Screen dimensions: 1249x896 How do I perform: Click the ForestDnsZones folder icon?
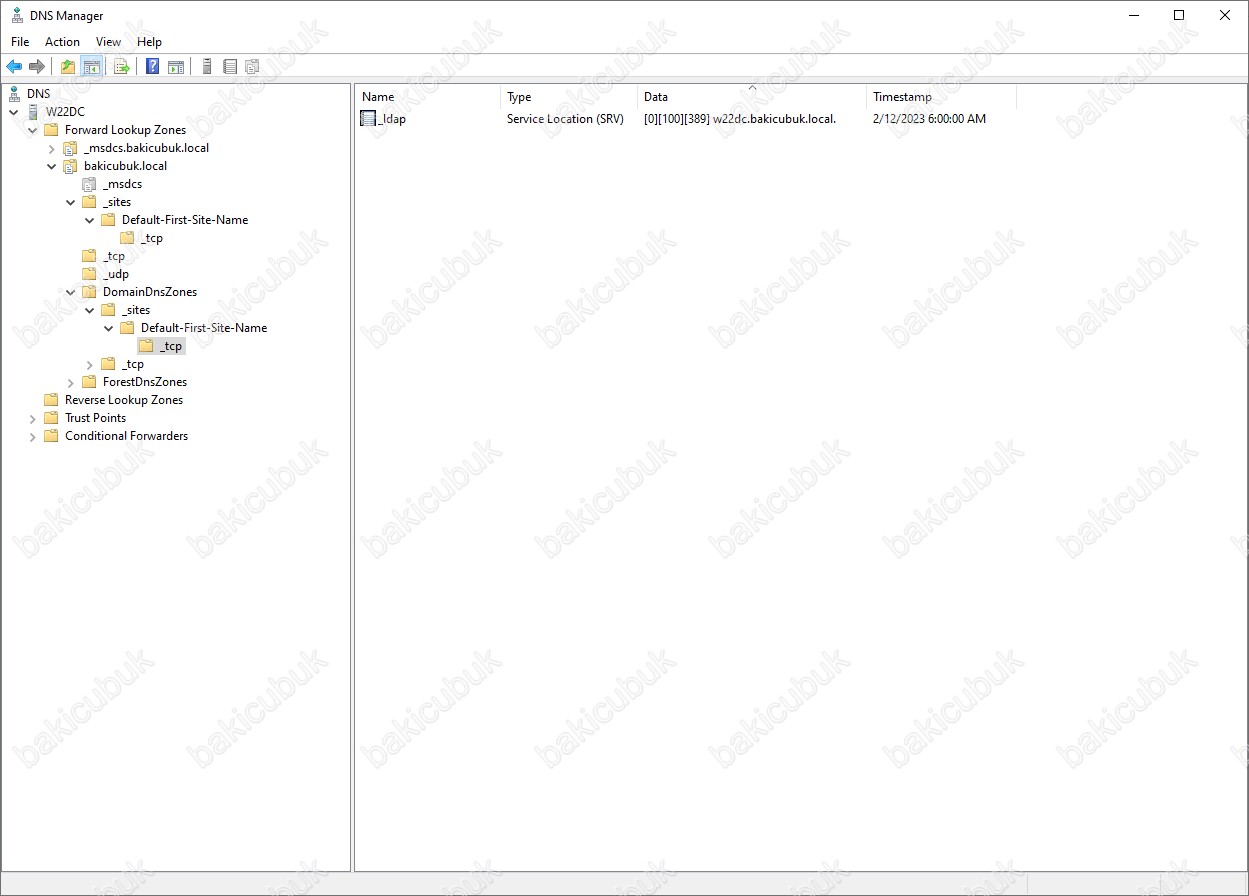[89, 382]
